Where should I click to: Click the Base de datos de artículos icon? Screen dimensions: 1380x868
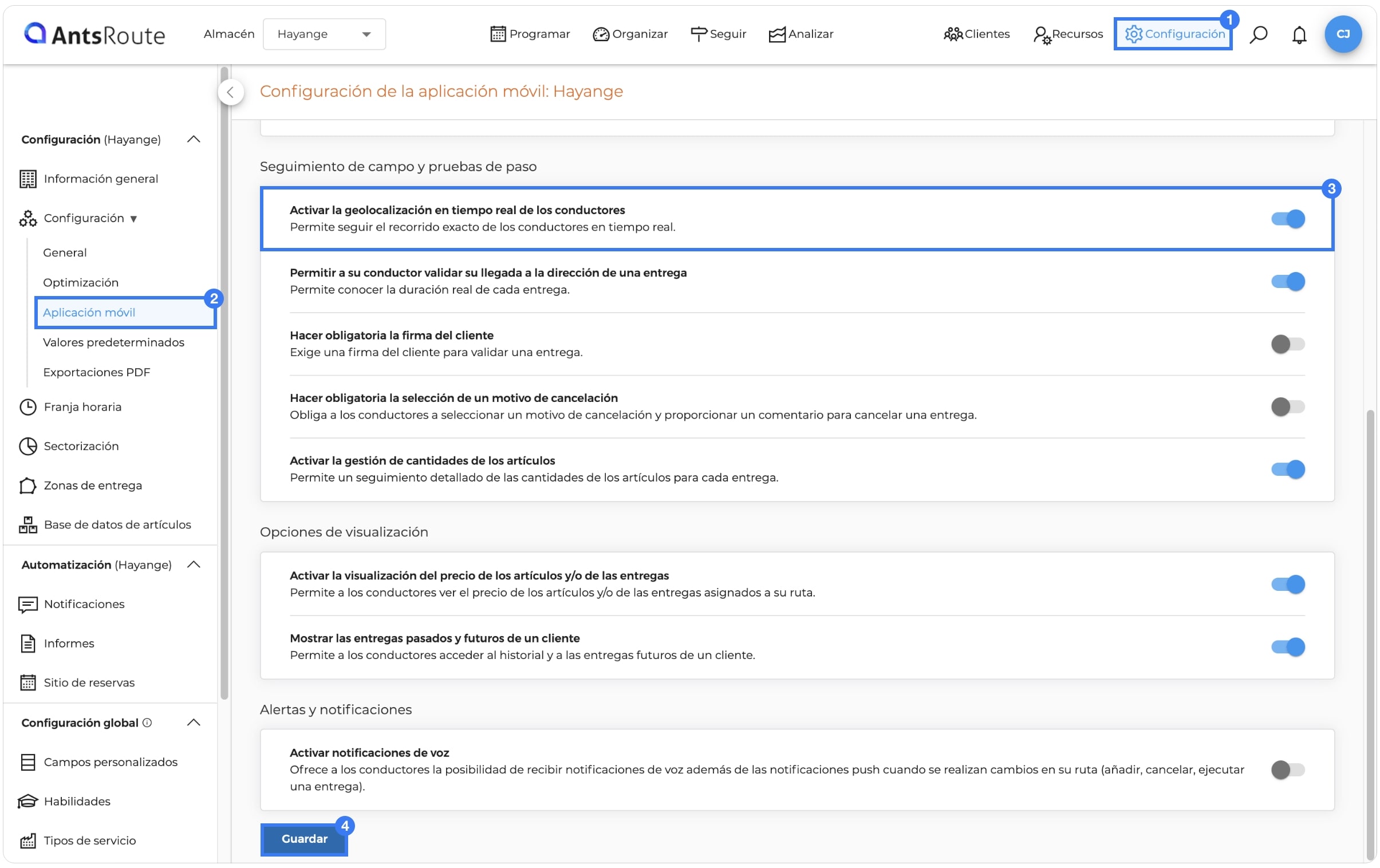(27, 524)
